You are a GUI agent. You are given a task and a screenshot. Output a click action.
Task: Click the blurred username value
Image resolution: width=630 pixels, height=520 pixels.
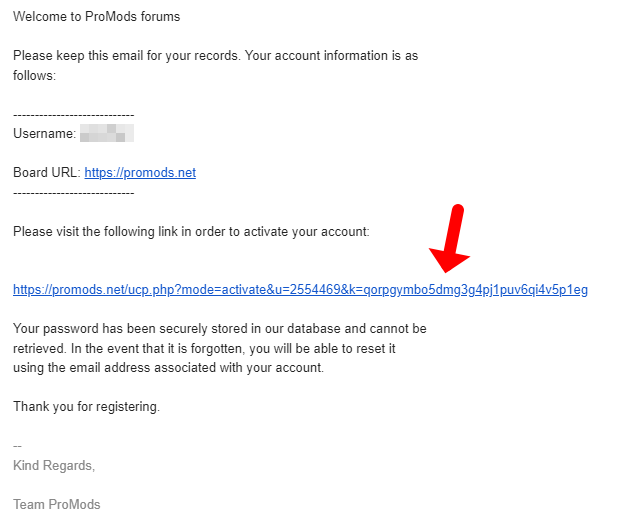107,133
